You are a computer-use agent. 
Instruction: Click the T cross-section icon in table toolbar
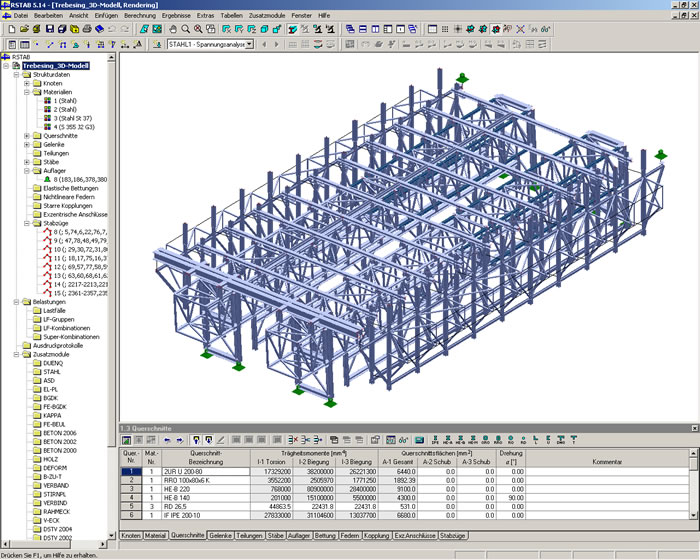[x=574, y=440]
